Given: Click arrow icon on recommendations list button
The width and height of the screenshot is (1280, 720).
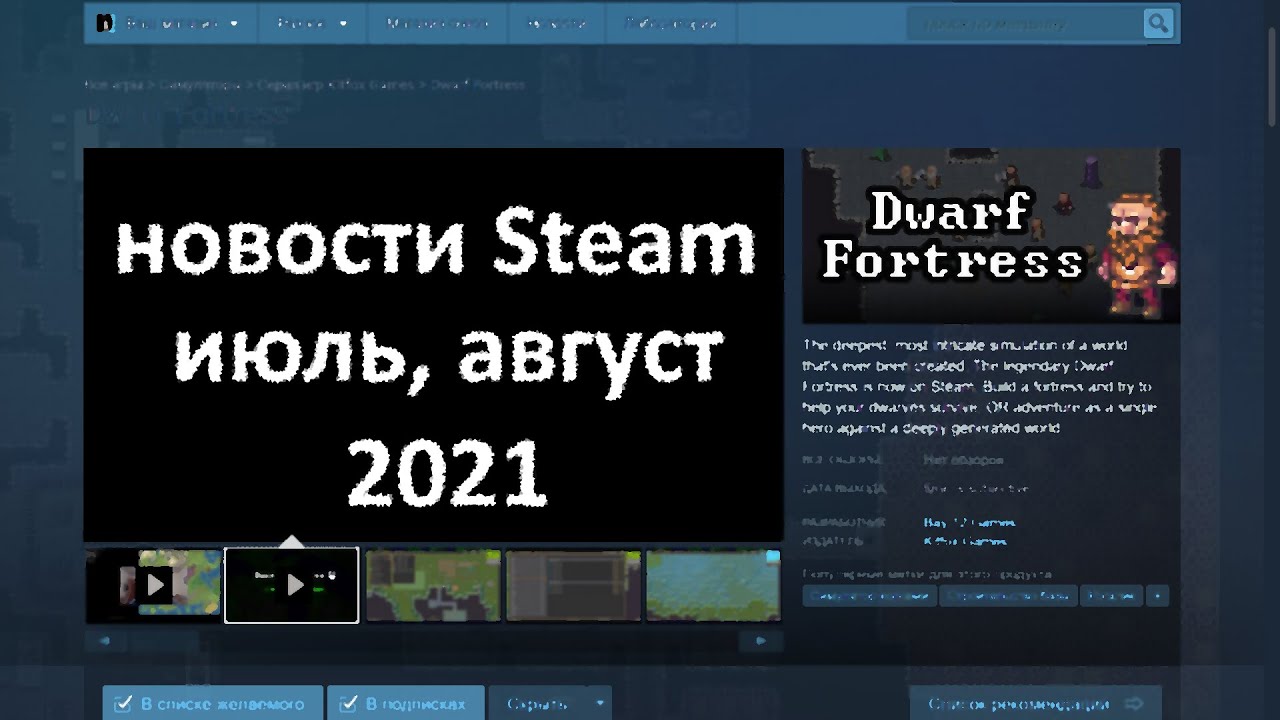Looking at the screenshot, I should click(1134, 704).
